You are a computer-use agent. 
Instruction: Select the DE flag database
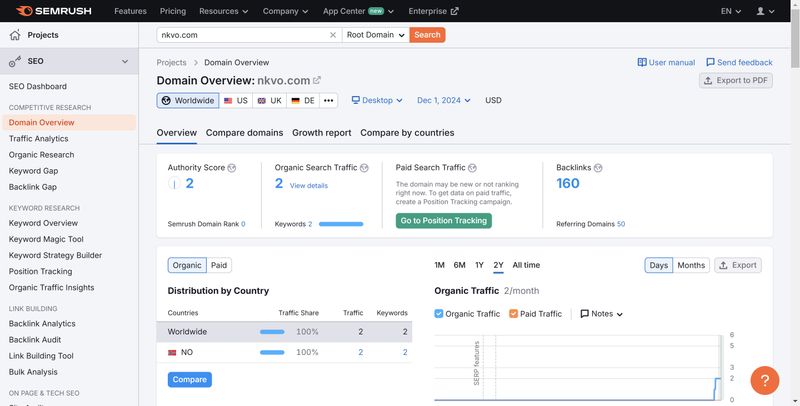[x=303, y=100]
